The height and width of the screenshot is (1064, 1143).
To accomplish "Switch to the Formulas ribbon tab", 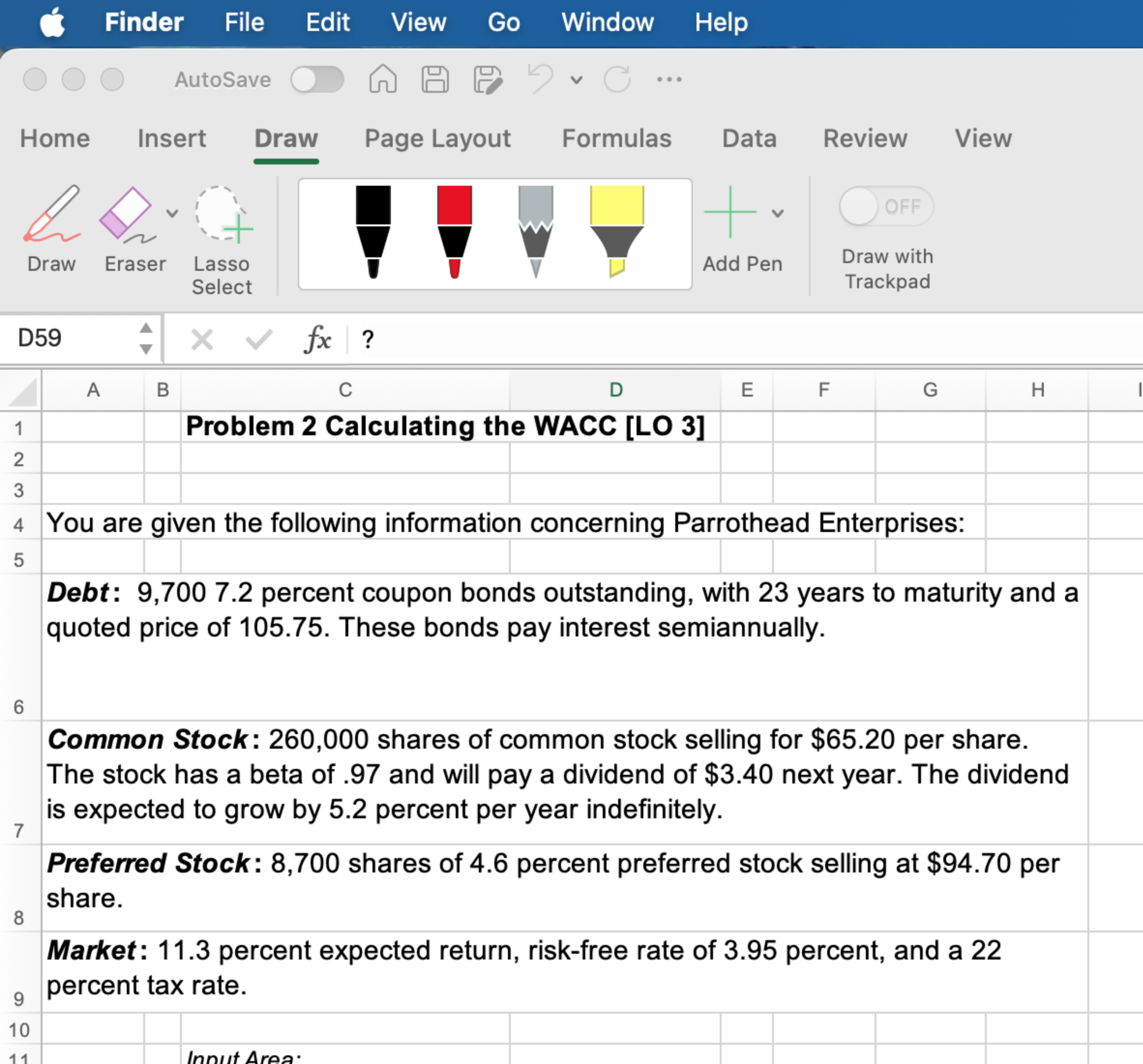I will tap(616, 138).
